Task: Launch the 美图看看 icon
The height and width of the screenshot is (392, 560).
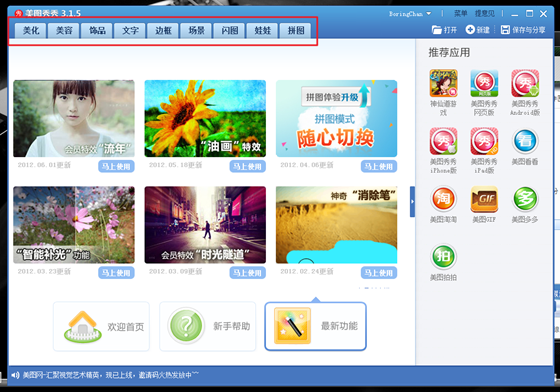Action: click(x=525, y=141)
